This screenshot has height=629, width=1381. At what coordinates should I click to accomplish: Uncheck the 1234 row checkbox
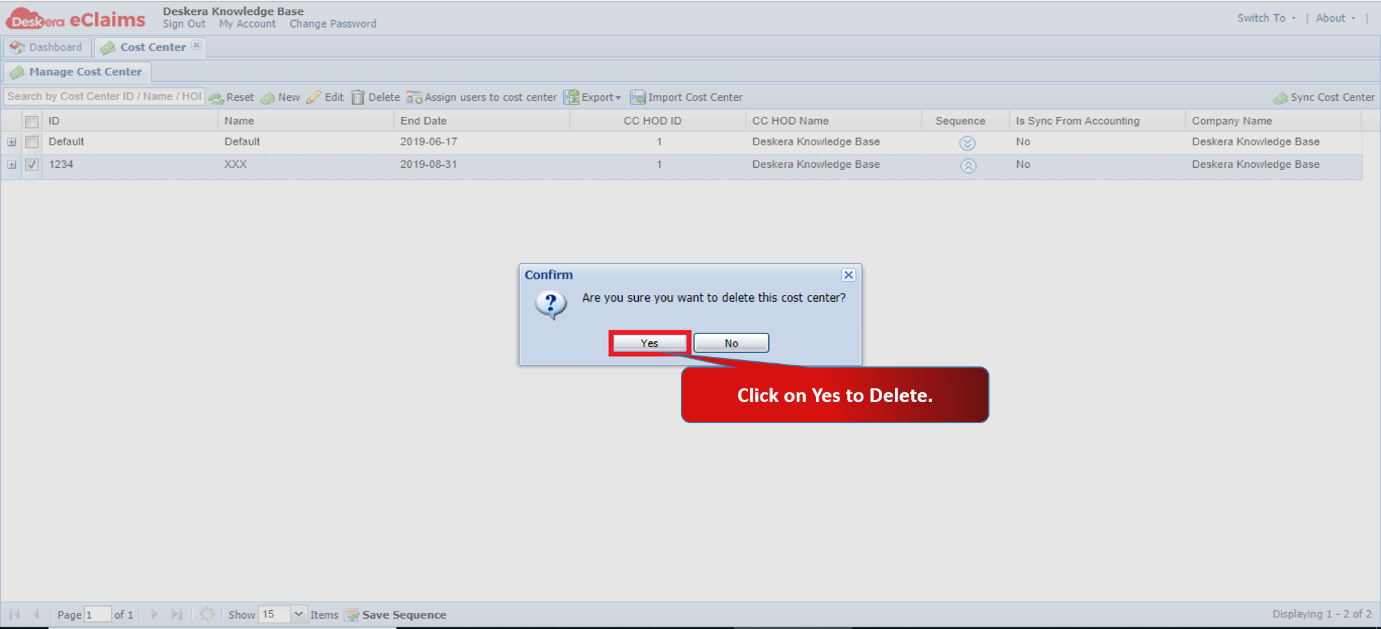point(32,165)
